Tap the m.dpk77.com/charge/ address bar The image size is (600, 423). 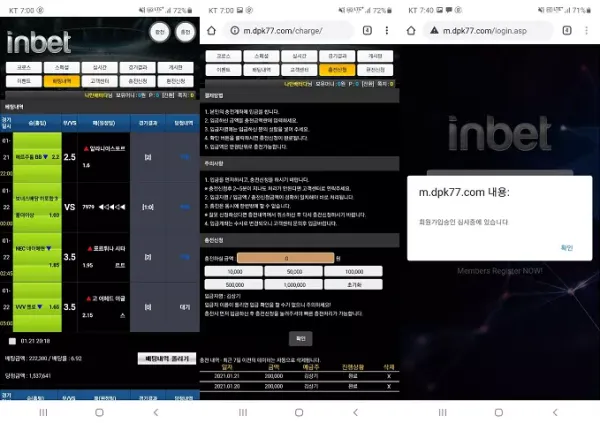coord(290,31)
